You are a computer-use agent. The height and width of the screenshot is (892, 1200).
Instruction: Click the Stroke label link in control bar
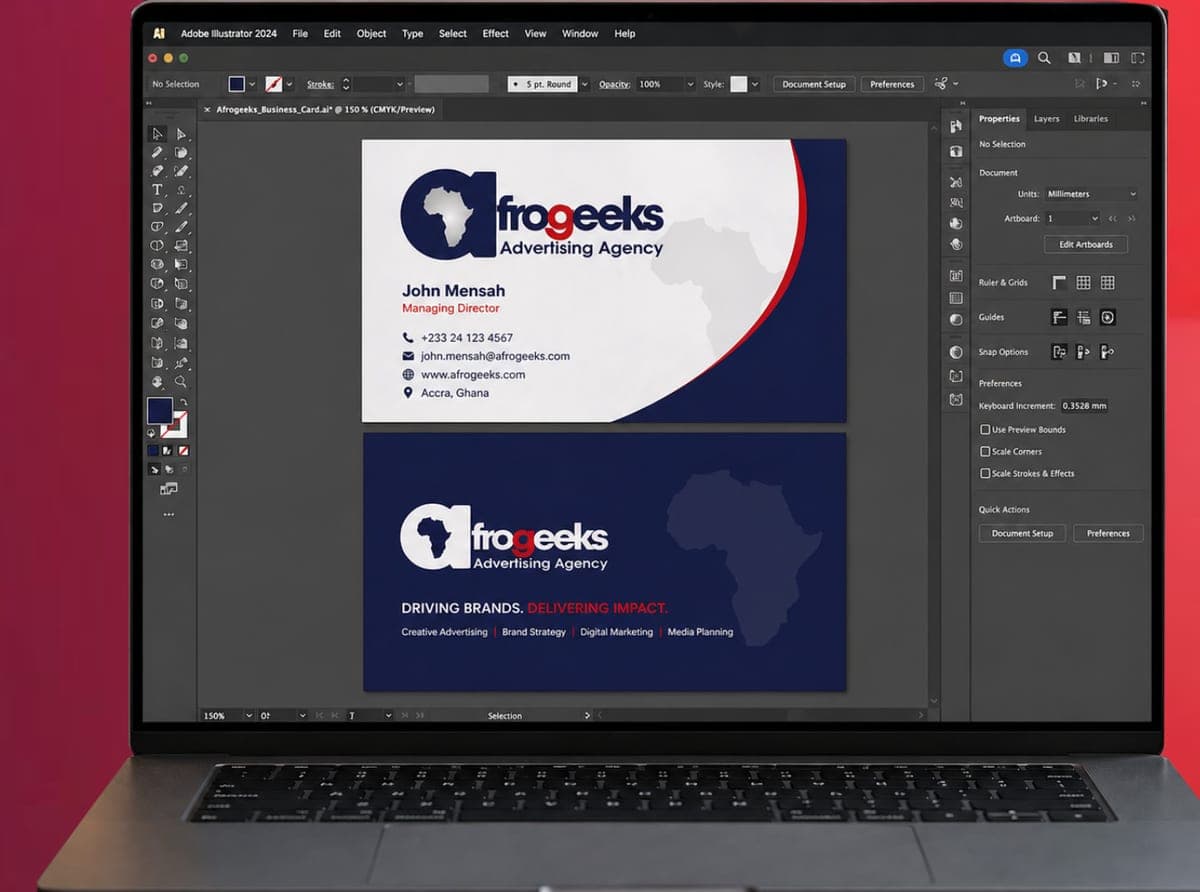(x=320, y=84)
